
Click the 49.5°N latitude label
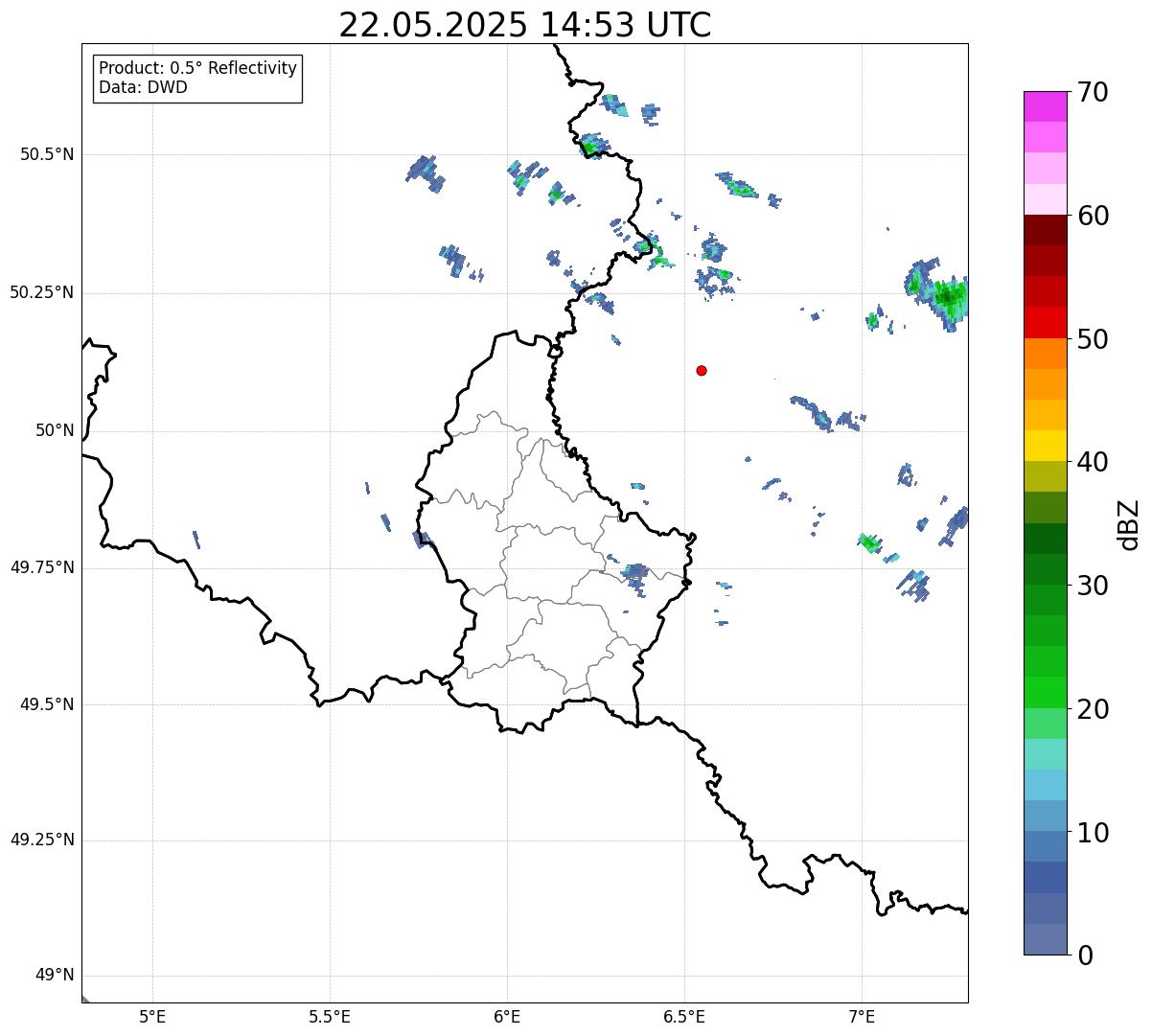(47, 704)
